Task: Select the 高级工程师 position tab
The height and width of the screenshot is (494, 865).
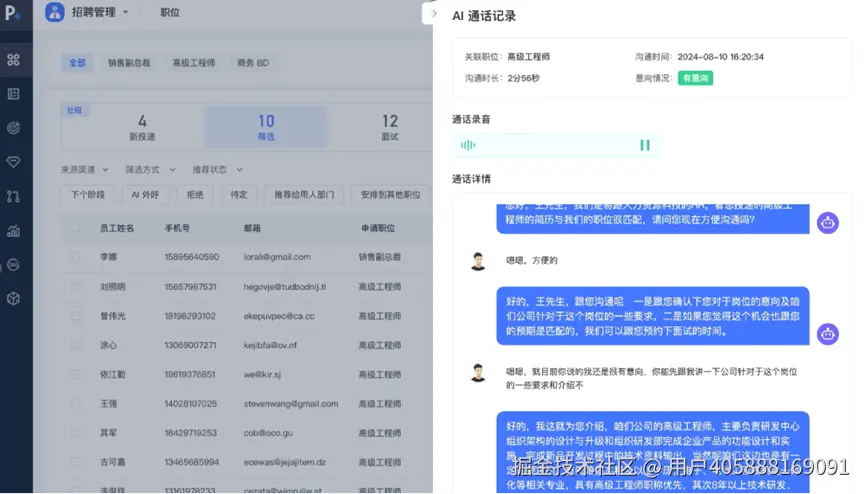Action: (x=194, y=63)
